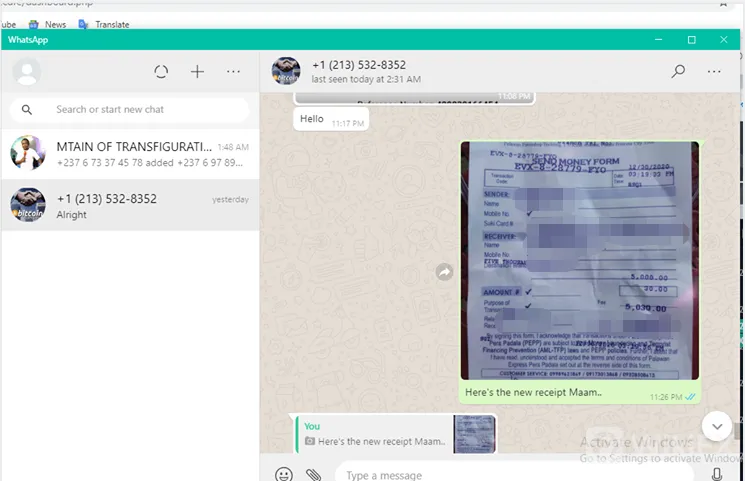Click the search magnifier in sidebar
Image resolution: width=745 pixels, height=481 pixels.
tap(27, 110)
